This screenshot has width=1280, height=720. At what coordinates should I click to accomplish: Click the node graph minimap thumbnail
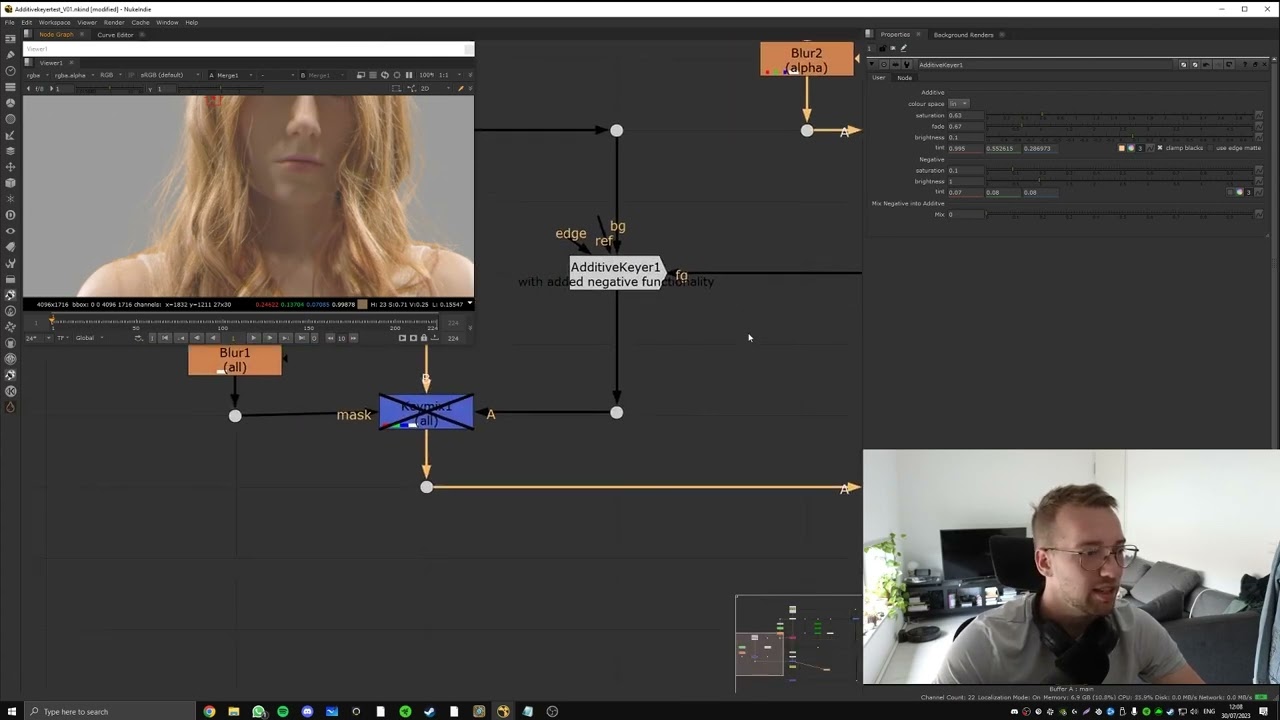tap(798, 644)
